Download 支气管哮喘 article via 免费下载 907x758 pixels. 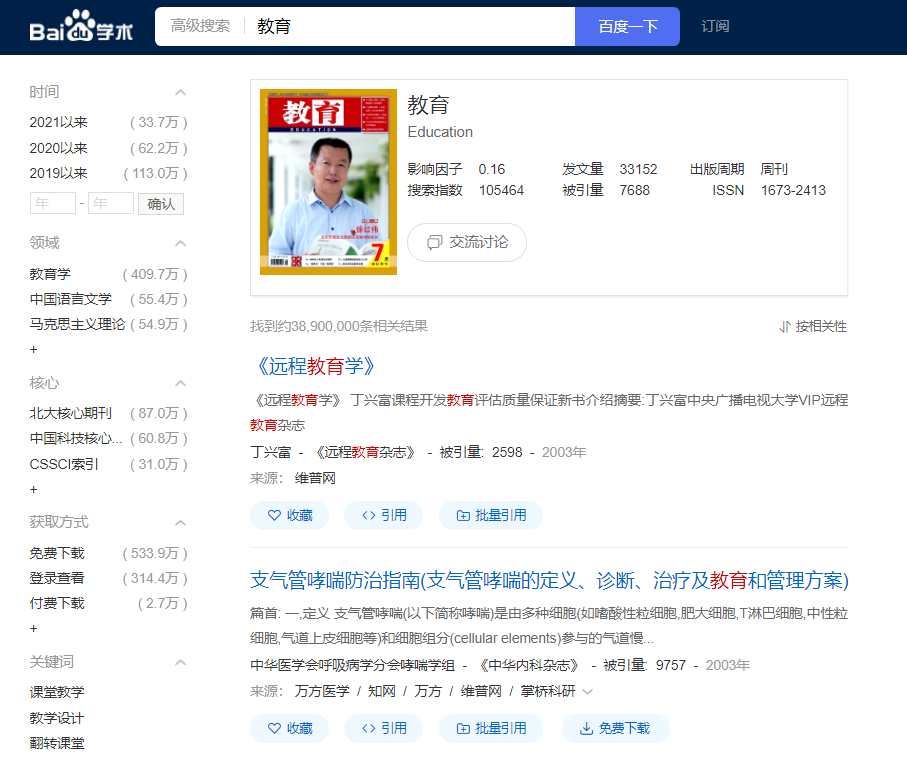tap(615, 728)
